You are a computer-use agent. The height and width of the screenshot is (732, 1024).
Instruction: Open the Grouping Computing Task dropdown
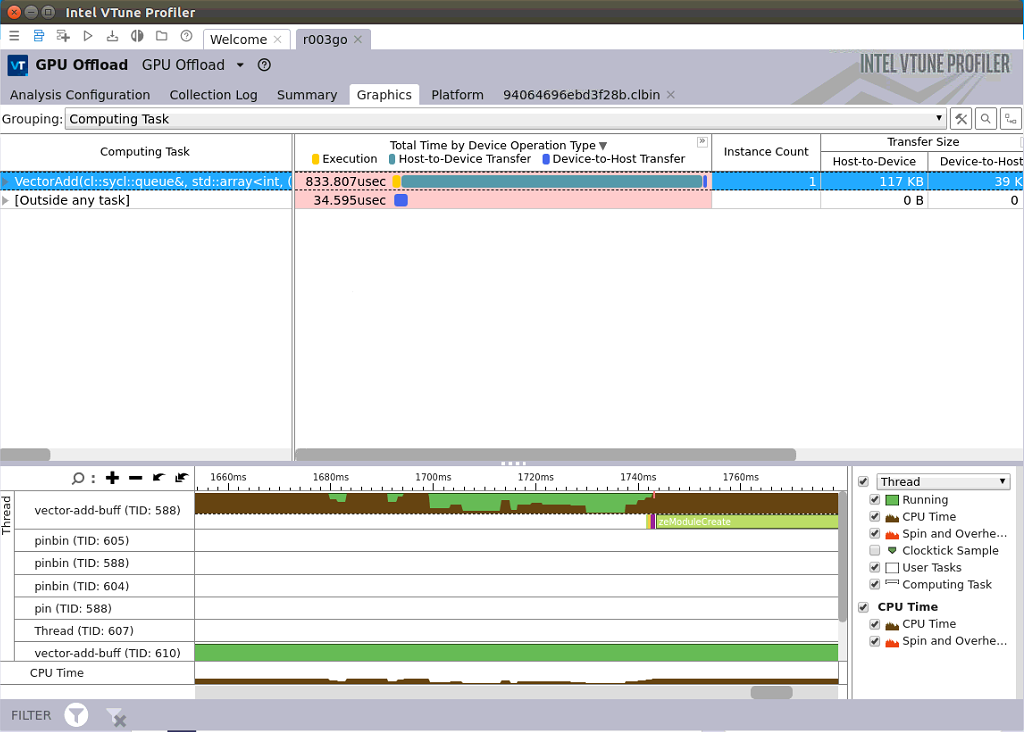tap(505, 119)
